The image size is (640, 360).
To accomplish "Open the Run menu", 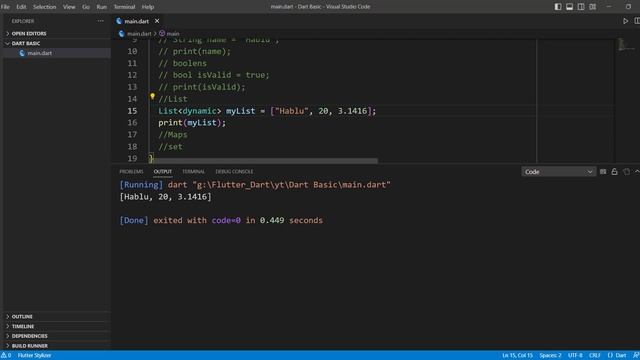I will tap(102, 7).
